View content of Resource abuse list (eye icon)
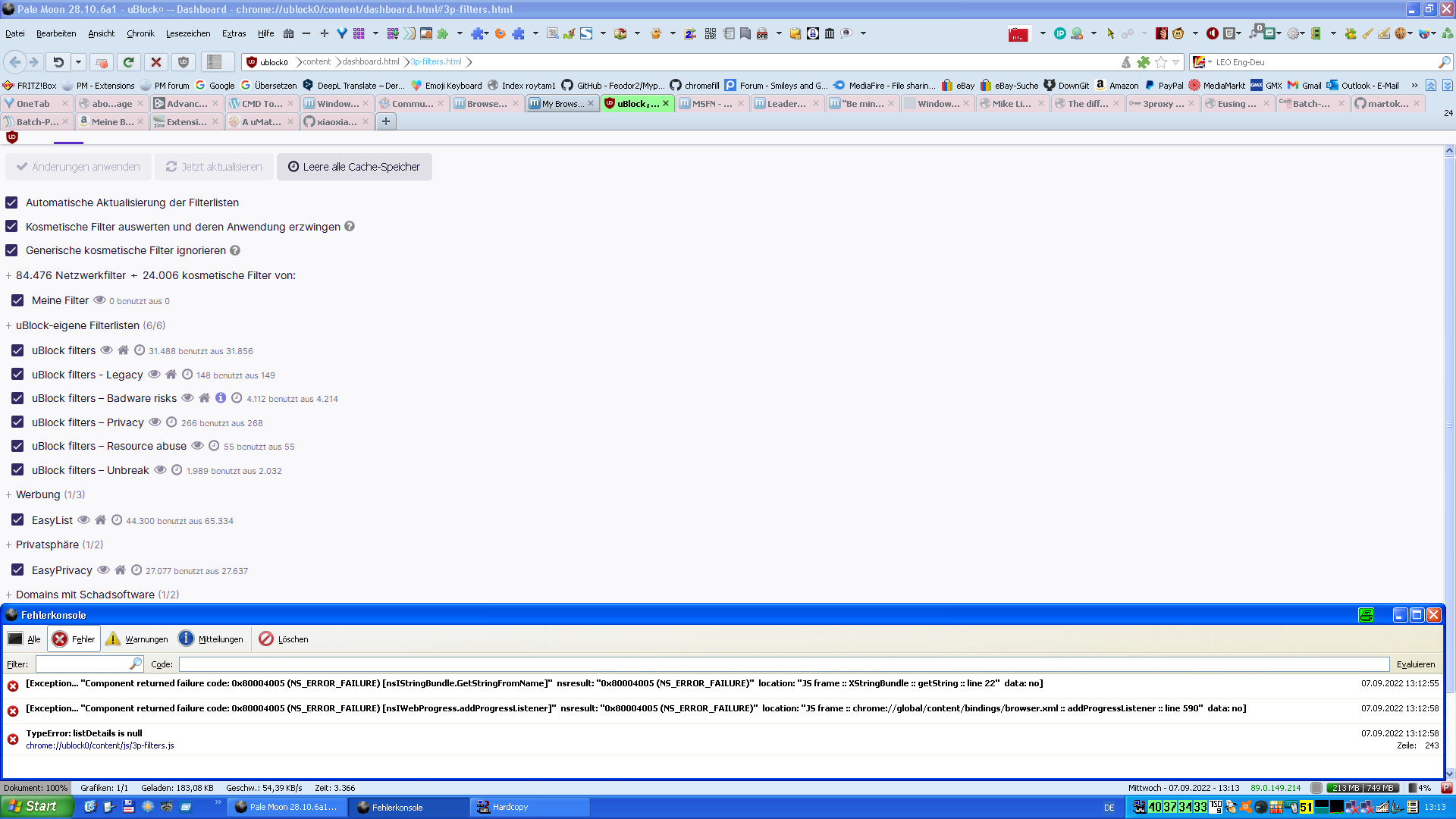This screenshot has height=819, width=1456. pyautogui.click(x=197, y=446)
